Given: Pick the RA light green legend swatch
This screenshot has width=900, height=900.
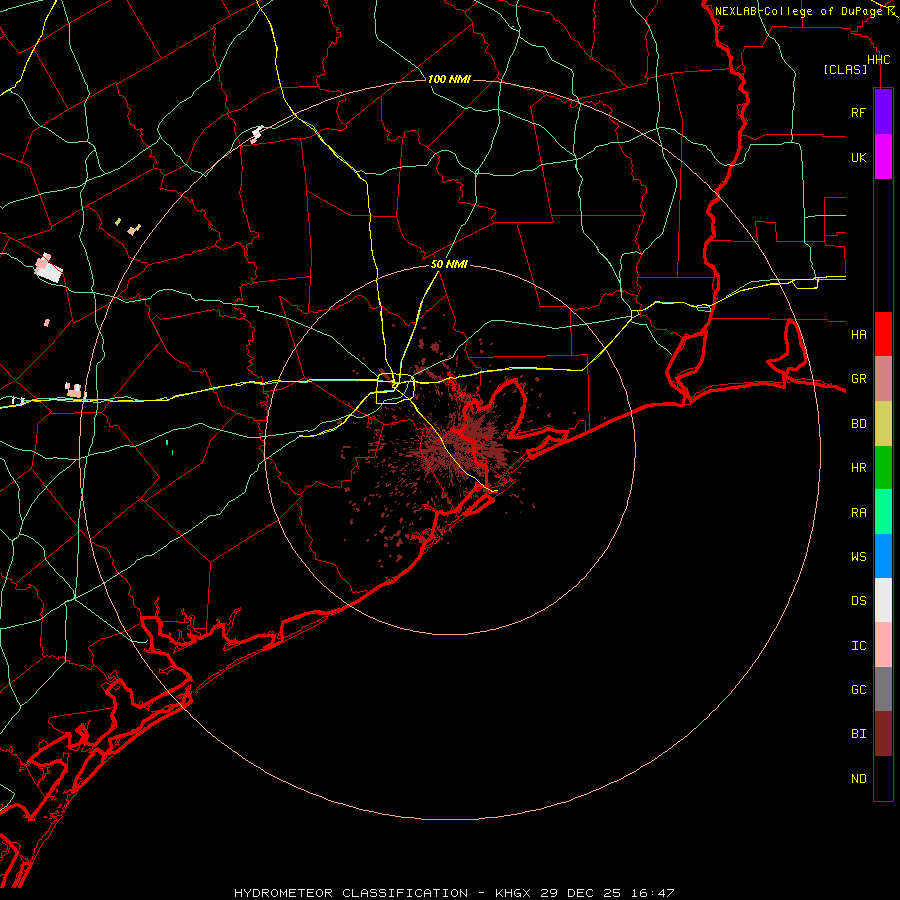Looking at the screenshot, I should (883, 512).
